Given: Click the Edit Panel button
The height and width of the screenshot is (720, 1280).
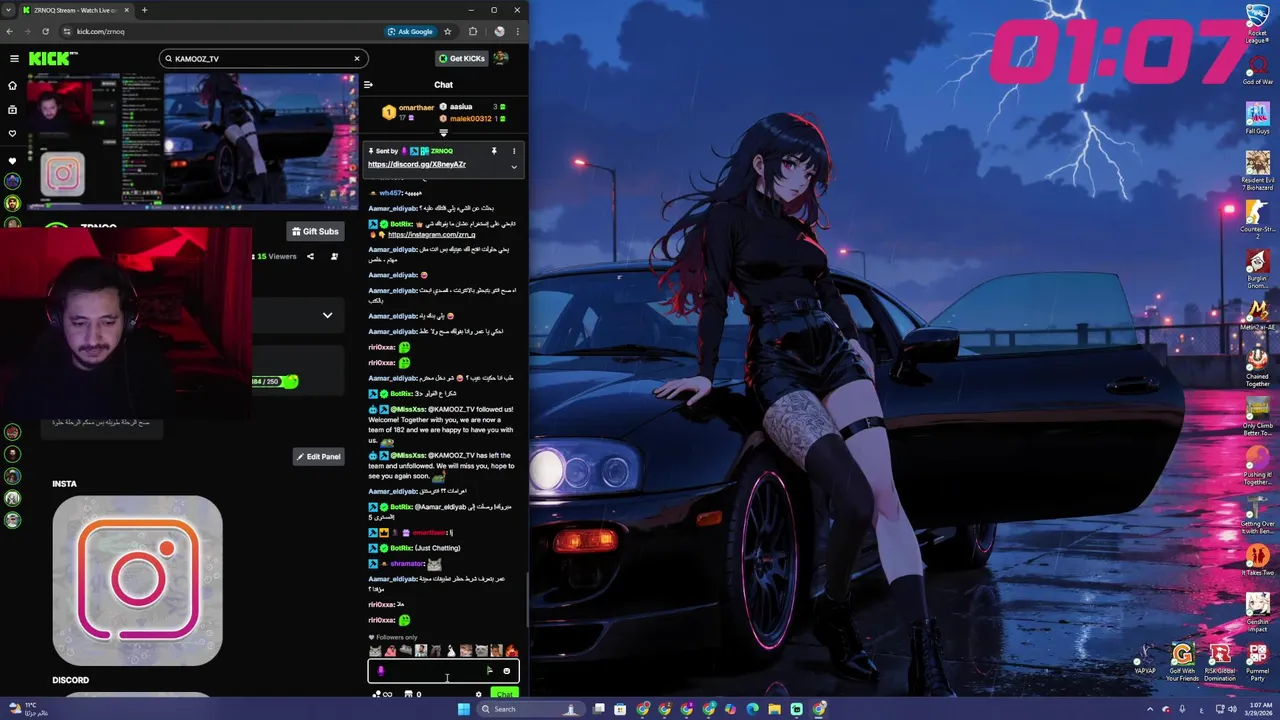Looking at the screenshot, I should (x=318, y=456).
